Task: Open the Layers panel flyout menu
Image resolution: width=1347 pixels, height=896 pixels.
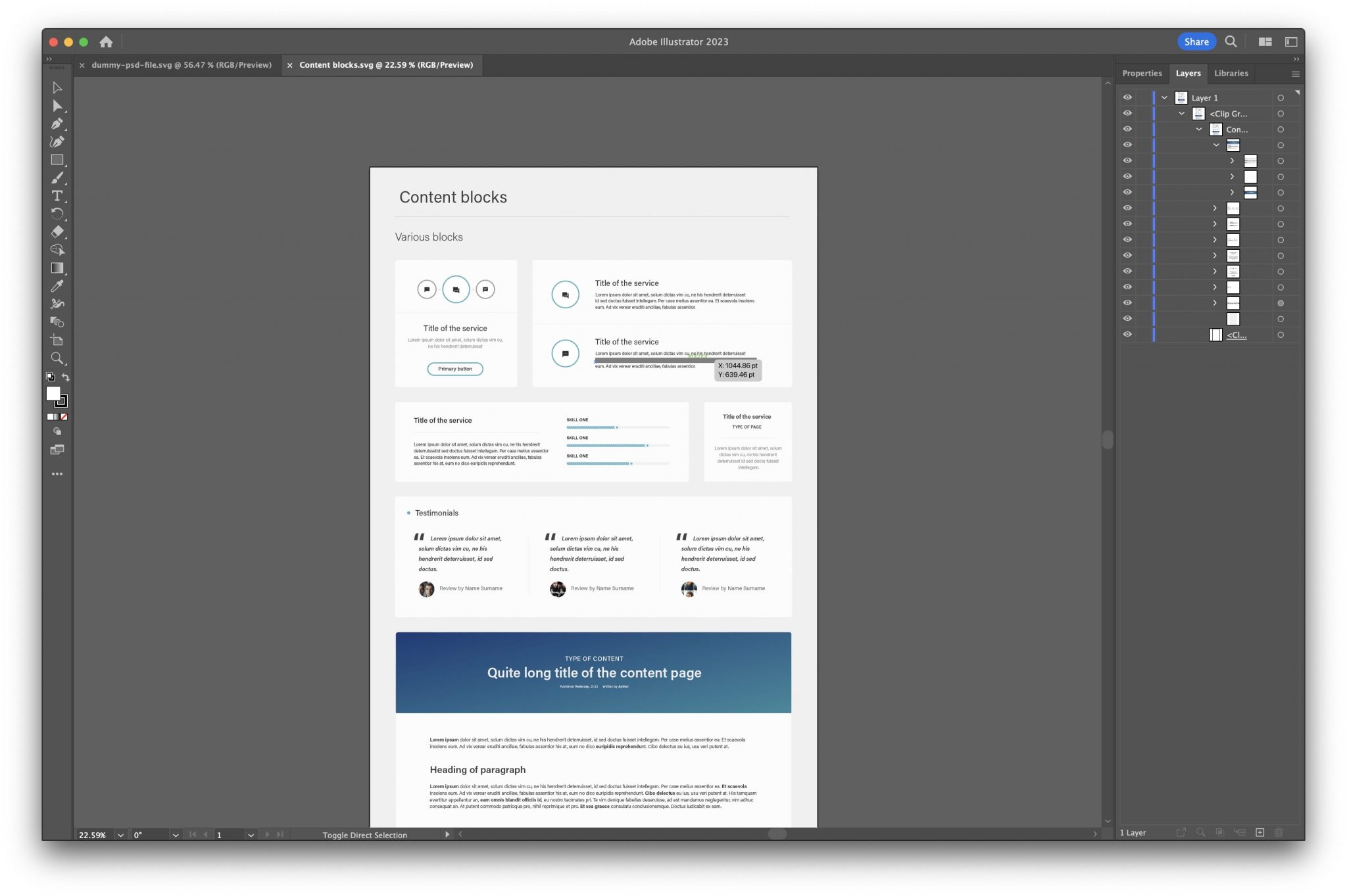Action: point(1294,73)
